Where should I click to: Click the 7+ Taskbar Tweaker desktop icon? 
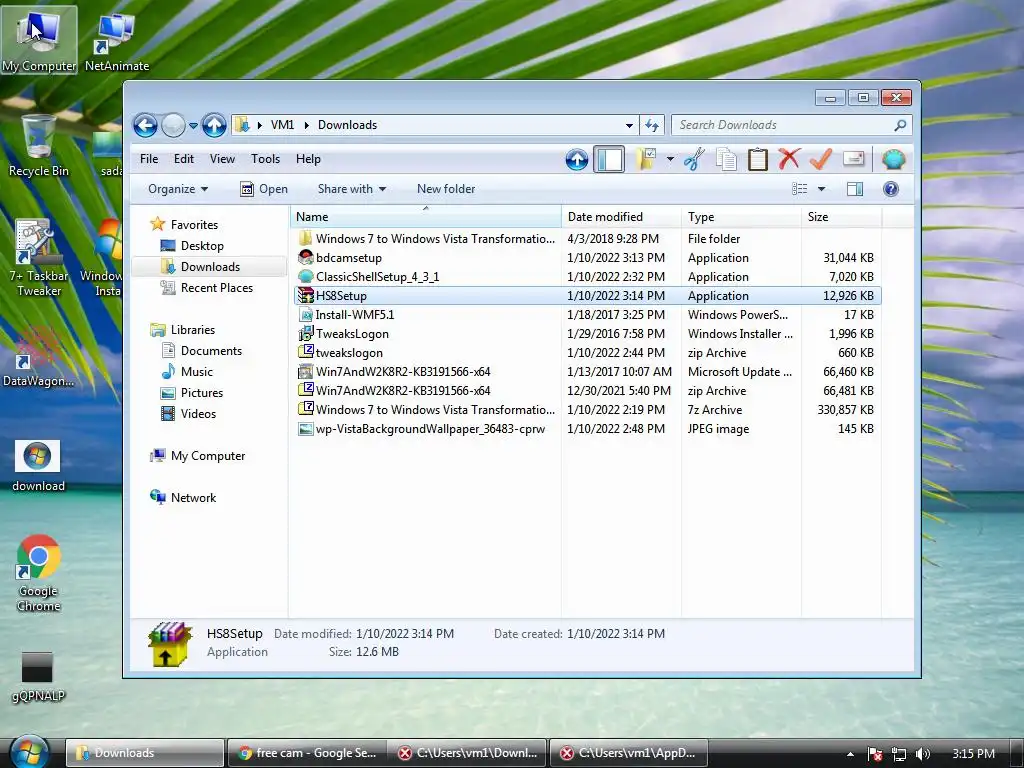(39, 258)
